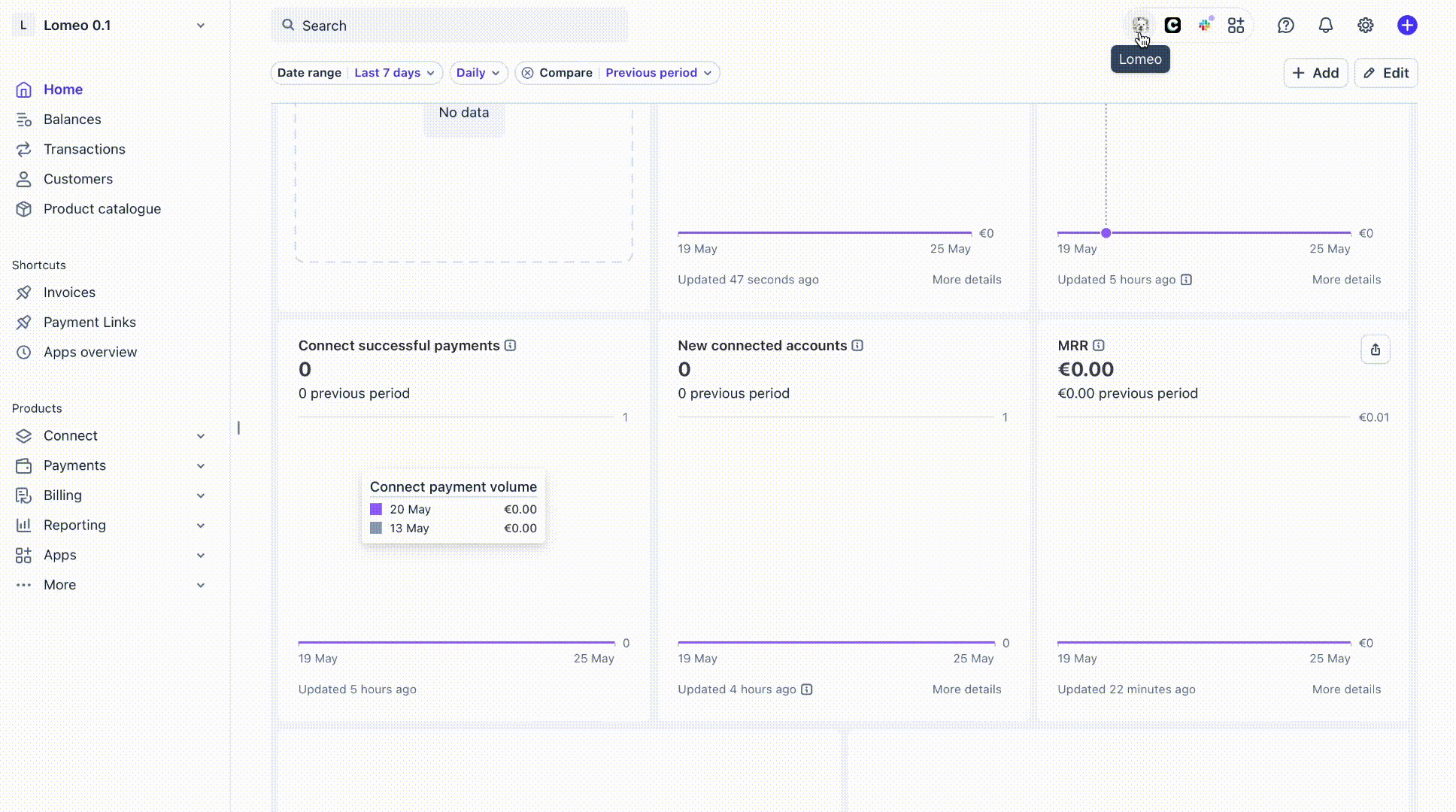The width and height of the screenshot is (1456, 812).
Task: Open Payment Links shortcut
Action: pyautogui.click(x=89, y=323)
